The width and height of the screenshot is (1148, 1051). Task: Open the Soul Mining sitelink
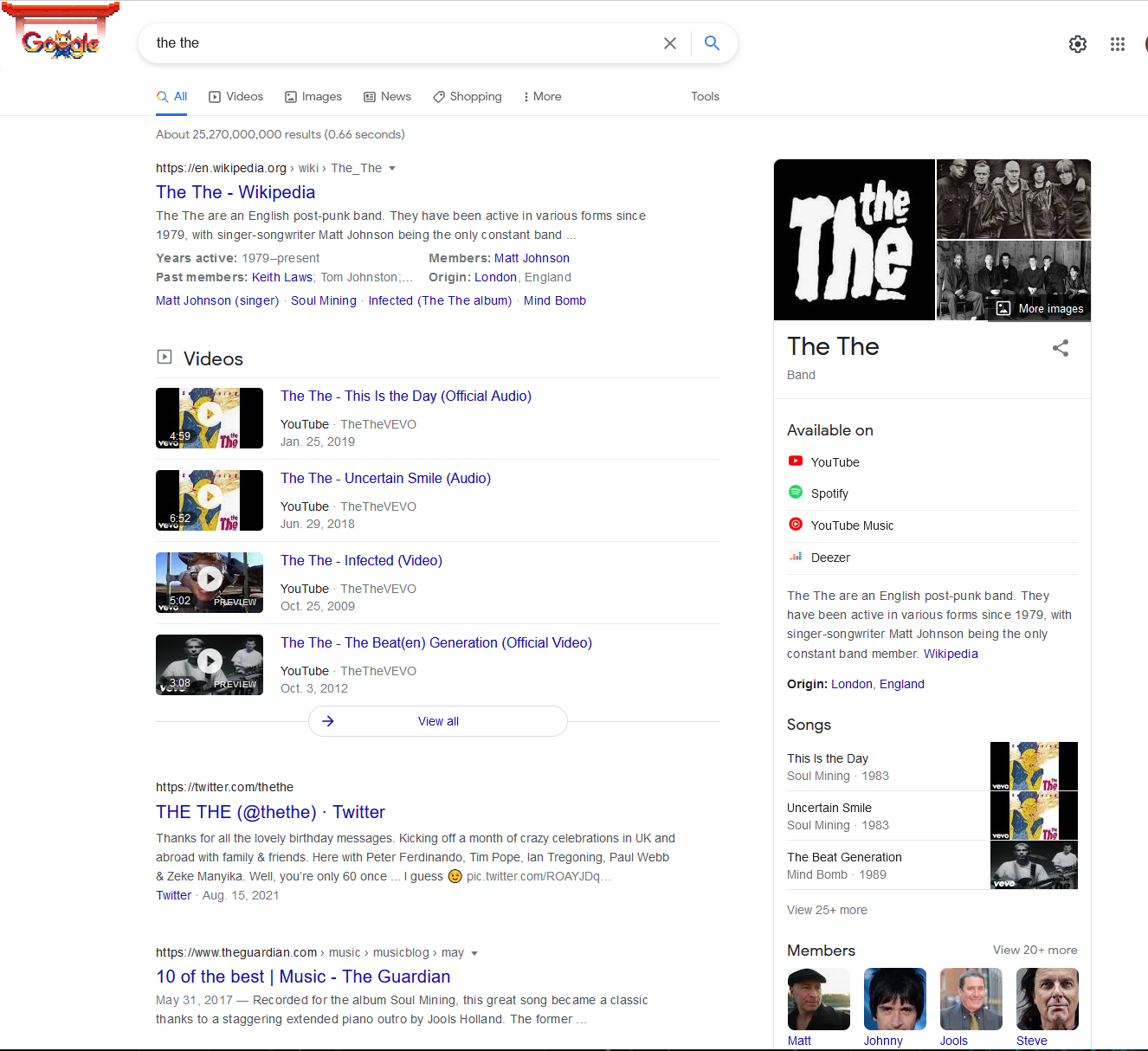[324, 300]
